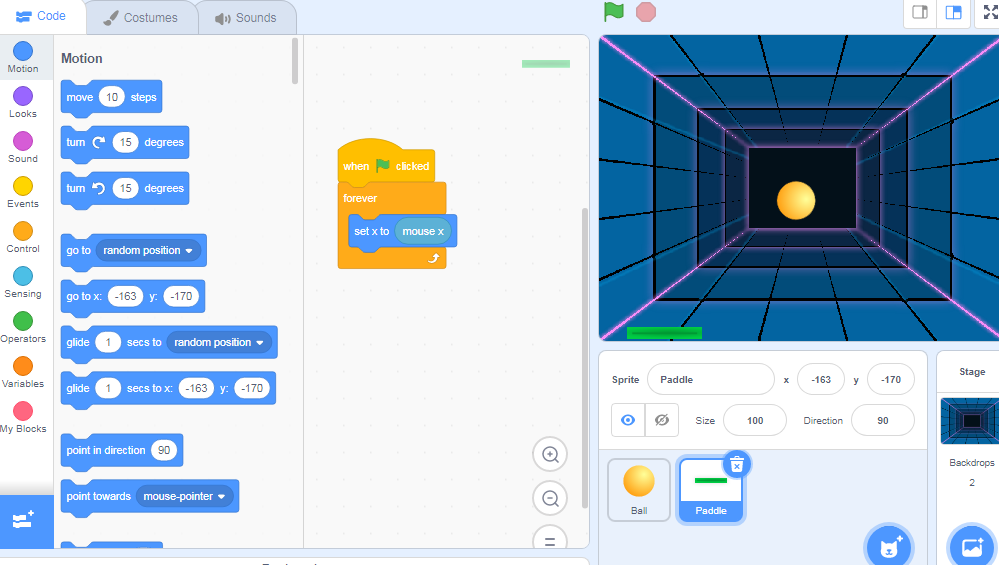
Task: Open the 'go to random position' dropdown
Action: point(188,251)
